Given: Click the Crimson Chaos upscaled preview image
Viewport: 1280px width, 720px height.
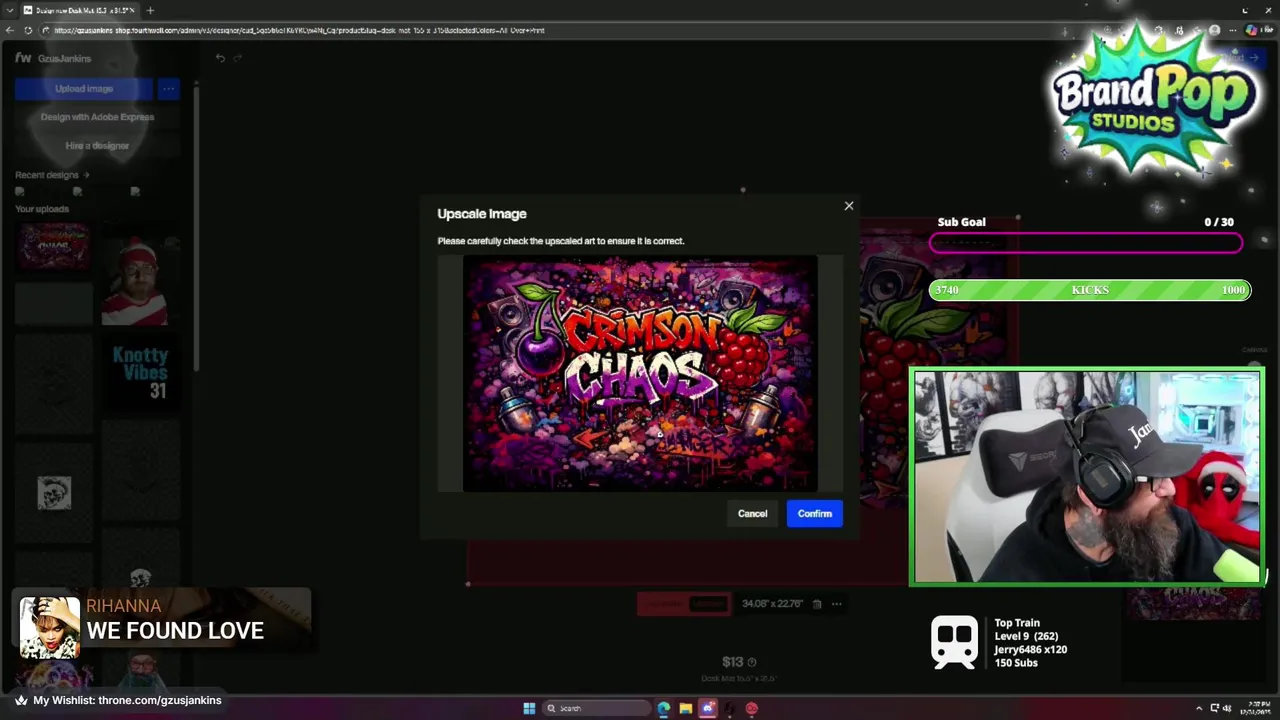Looking at the screenshot, I should click(x=640, y=373).
